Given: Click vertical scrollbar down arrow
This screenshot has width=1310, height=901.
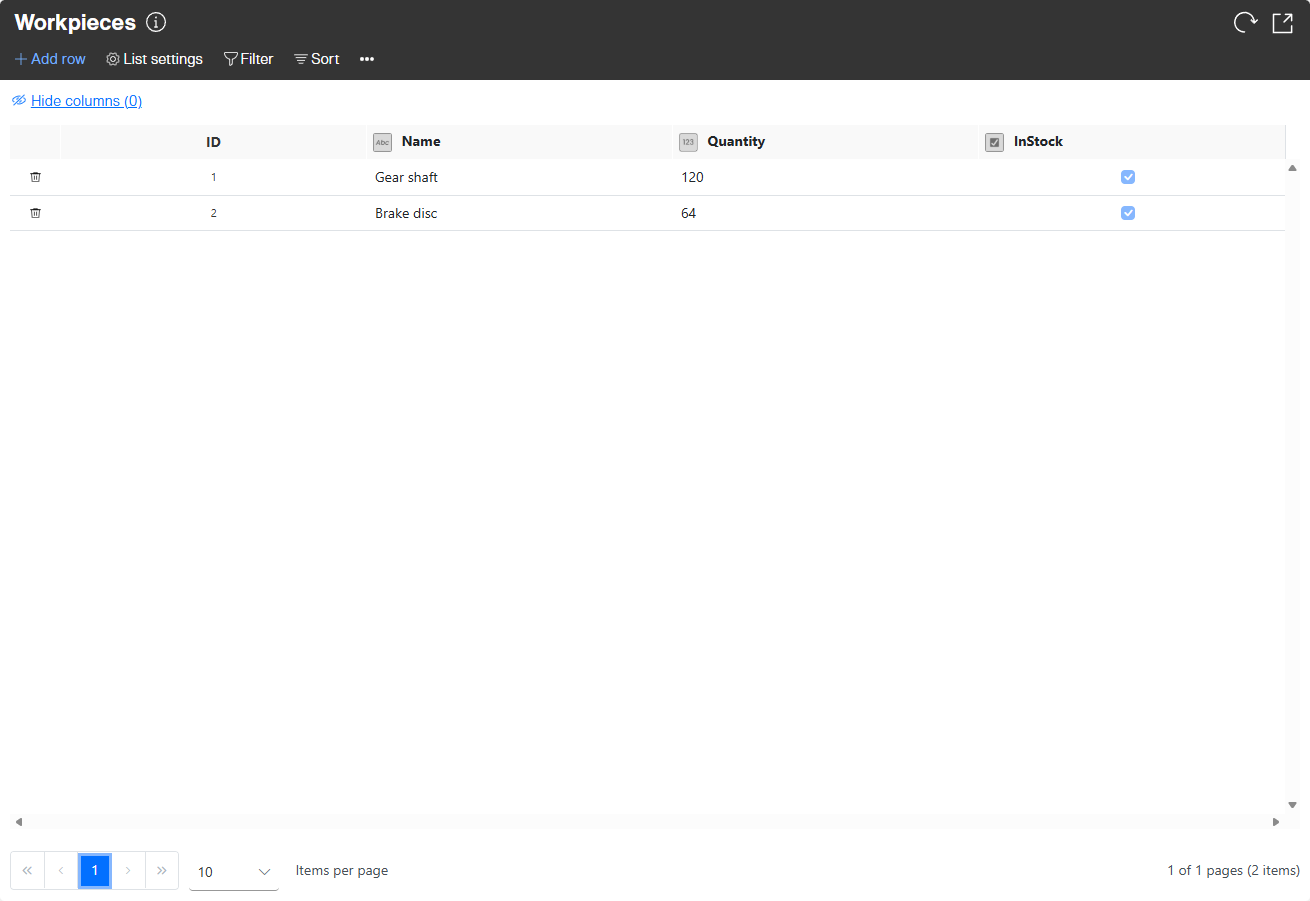Looking at the screenshot, I should [x=1292, y=805].
